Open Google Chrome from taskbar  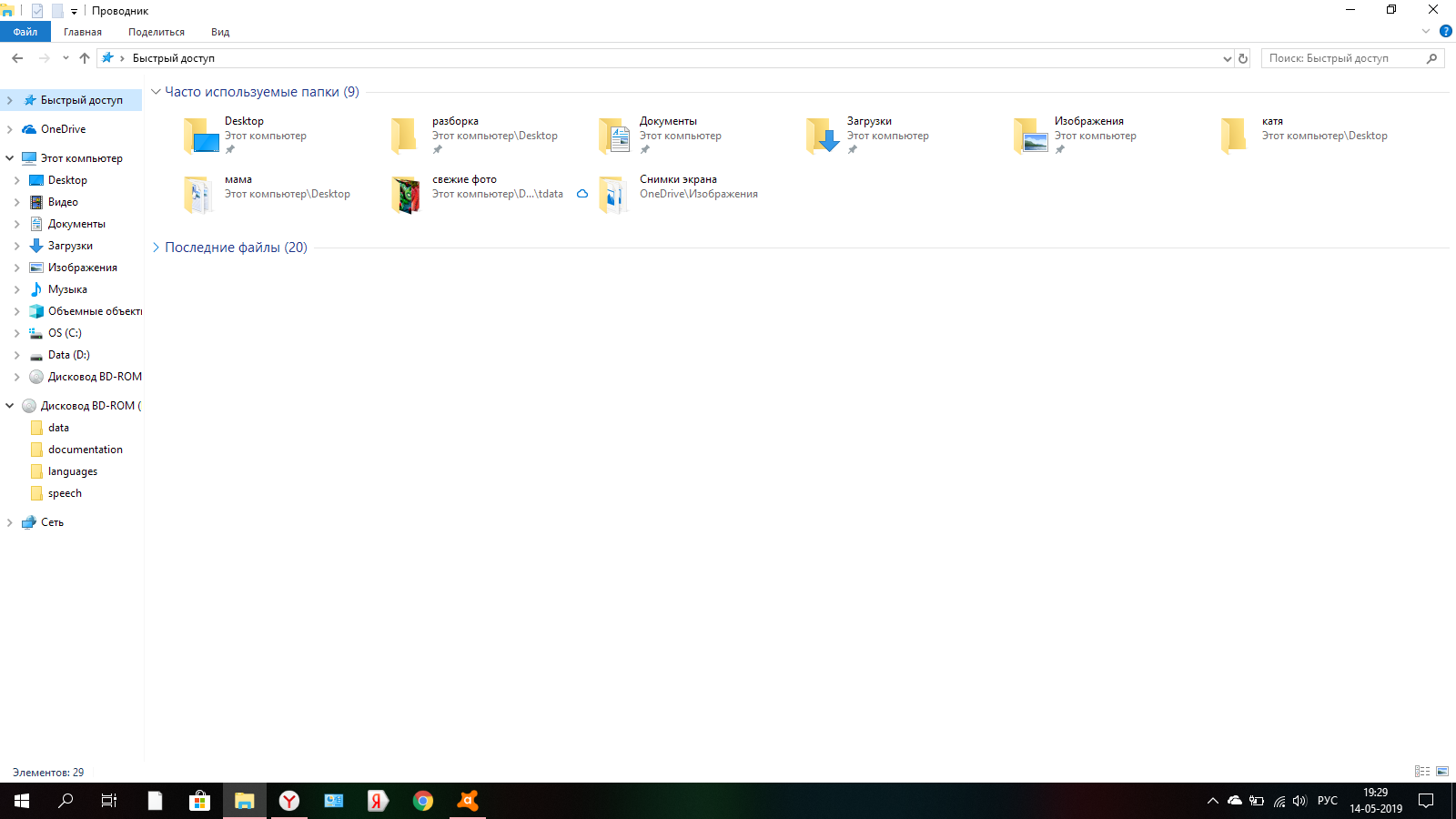pos(423,801)
